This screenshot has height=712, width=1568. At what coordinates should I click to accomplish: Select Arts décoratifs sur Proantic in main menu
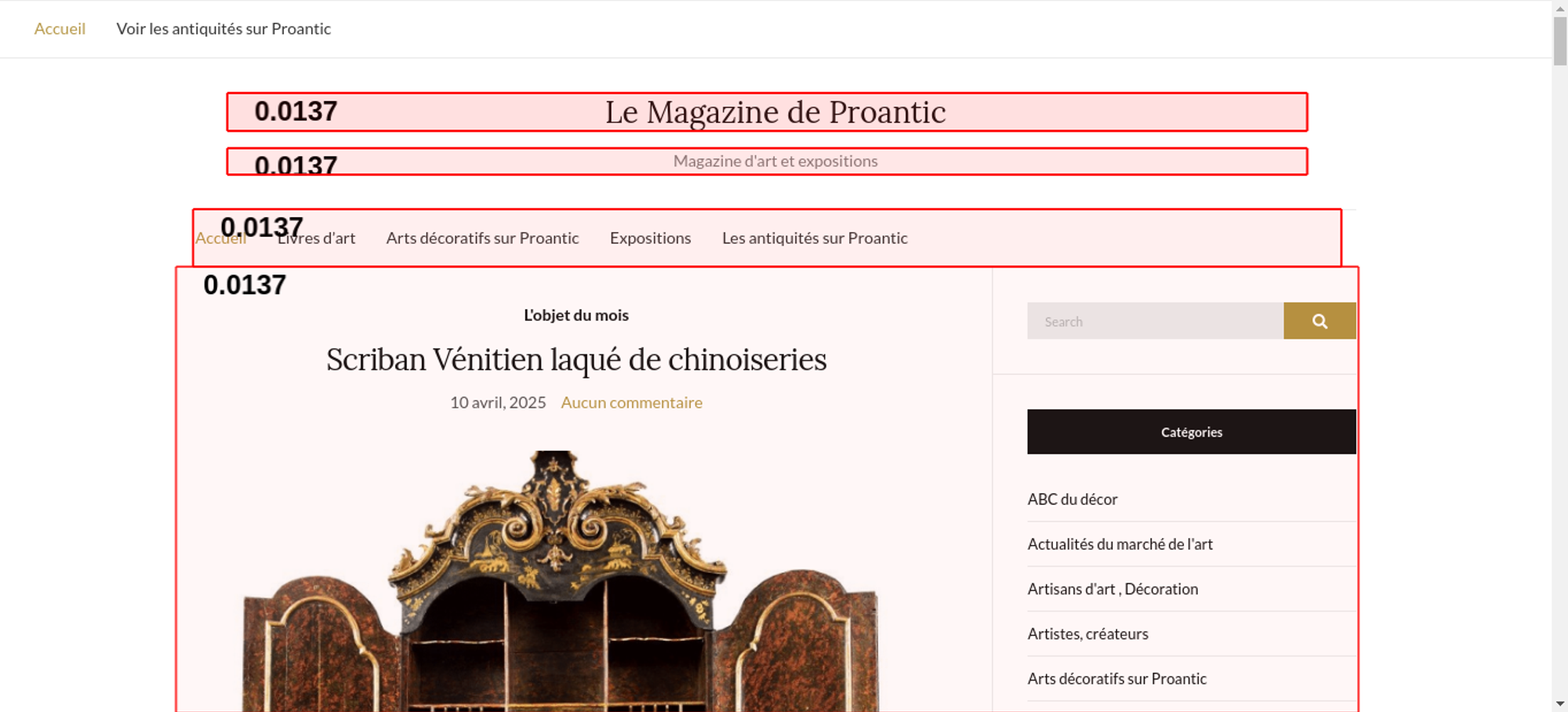click(482, 238)
